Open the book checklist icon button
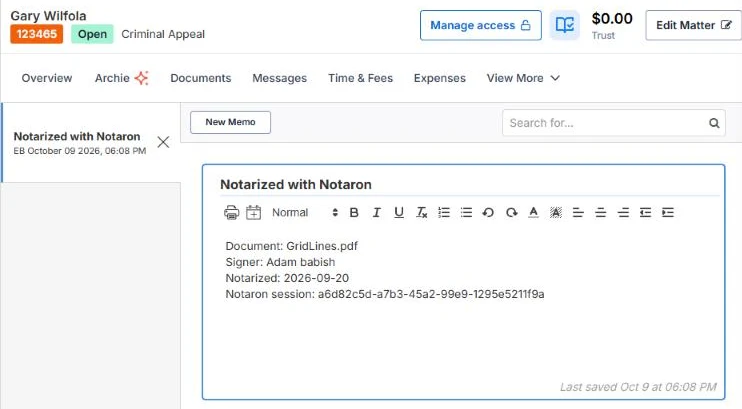742x409 pixels. click(x=565, y=25)
